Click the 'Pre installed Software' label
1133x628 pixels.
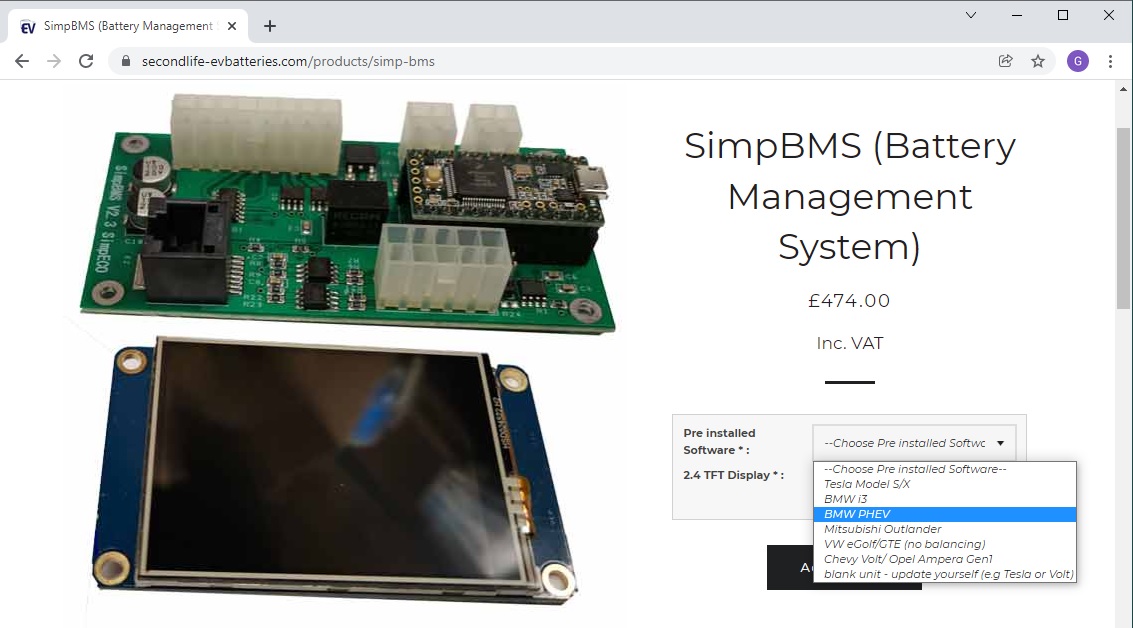(719, 442)
